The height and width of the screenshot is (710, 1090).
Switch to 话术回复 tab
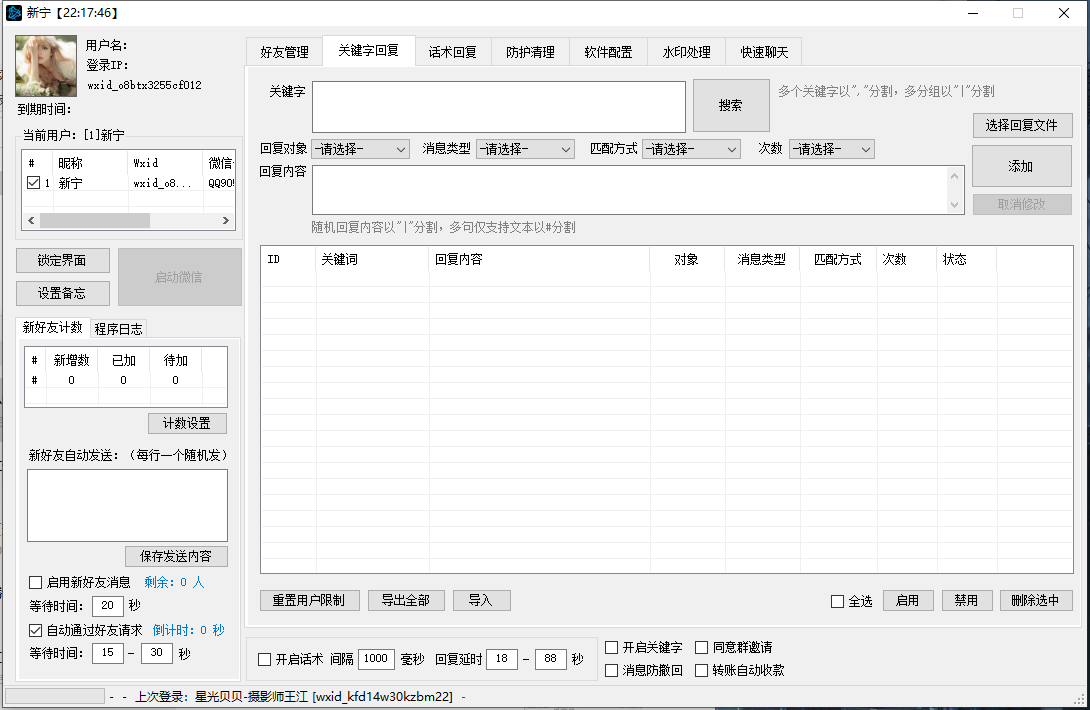453,52
